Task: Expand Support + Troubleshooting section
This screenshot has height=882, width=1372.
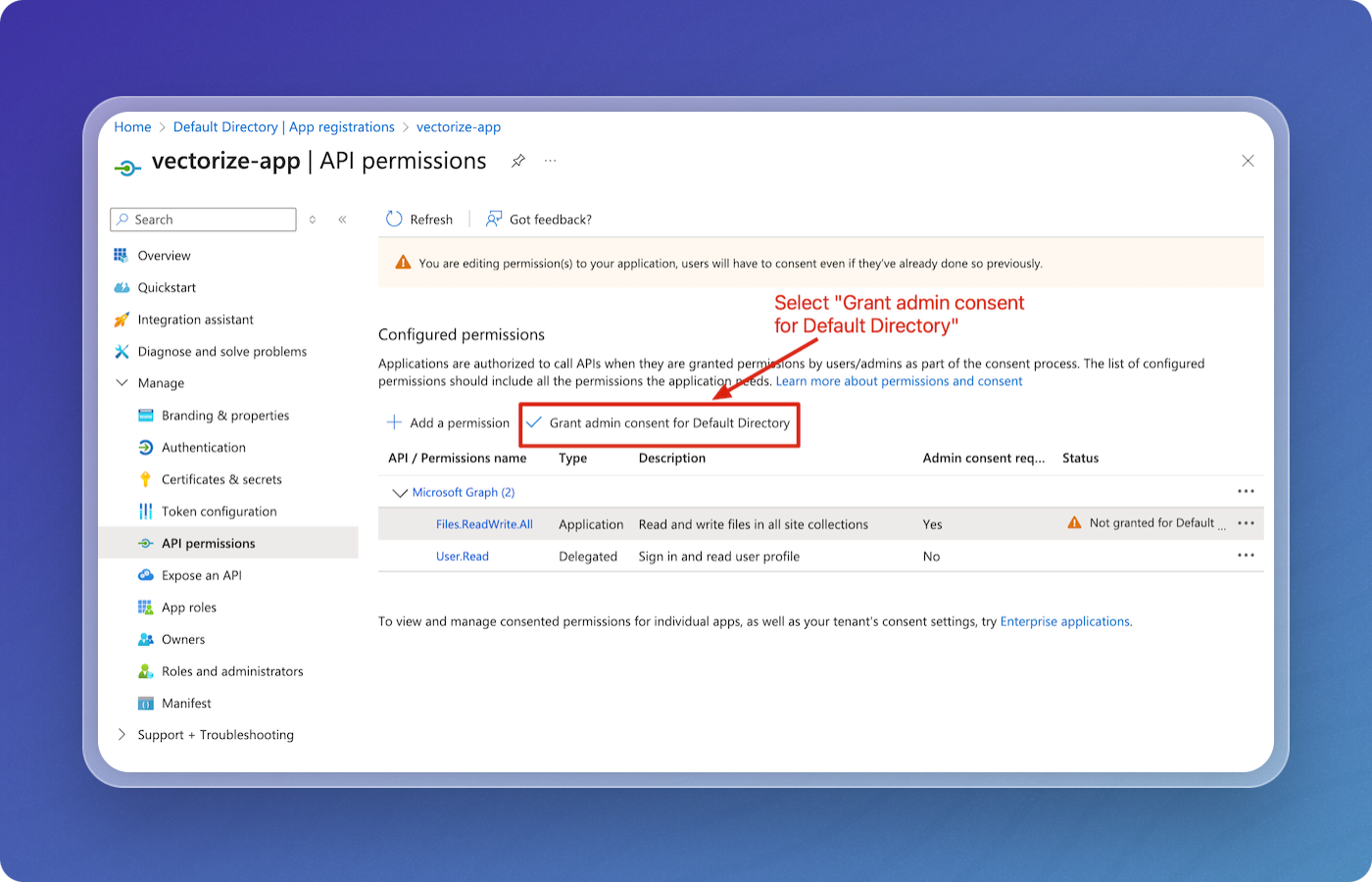Action: coord(122,734)
